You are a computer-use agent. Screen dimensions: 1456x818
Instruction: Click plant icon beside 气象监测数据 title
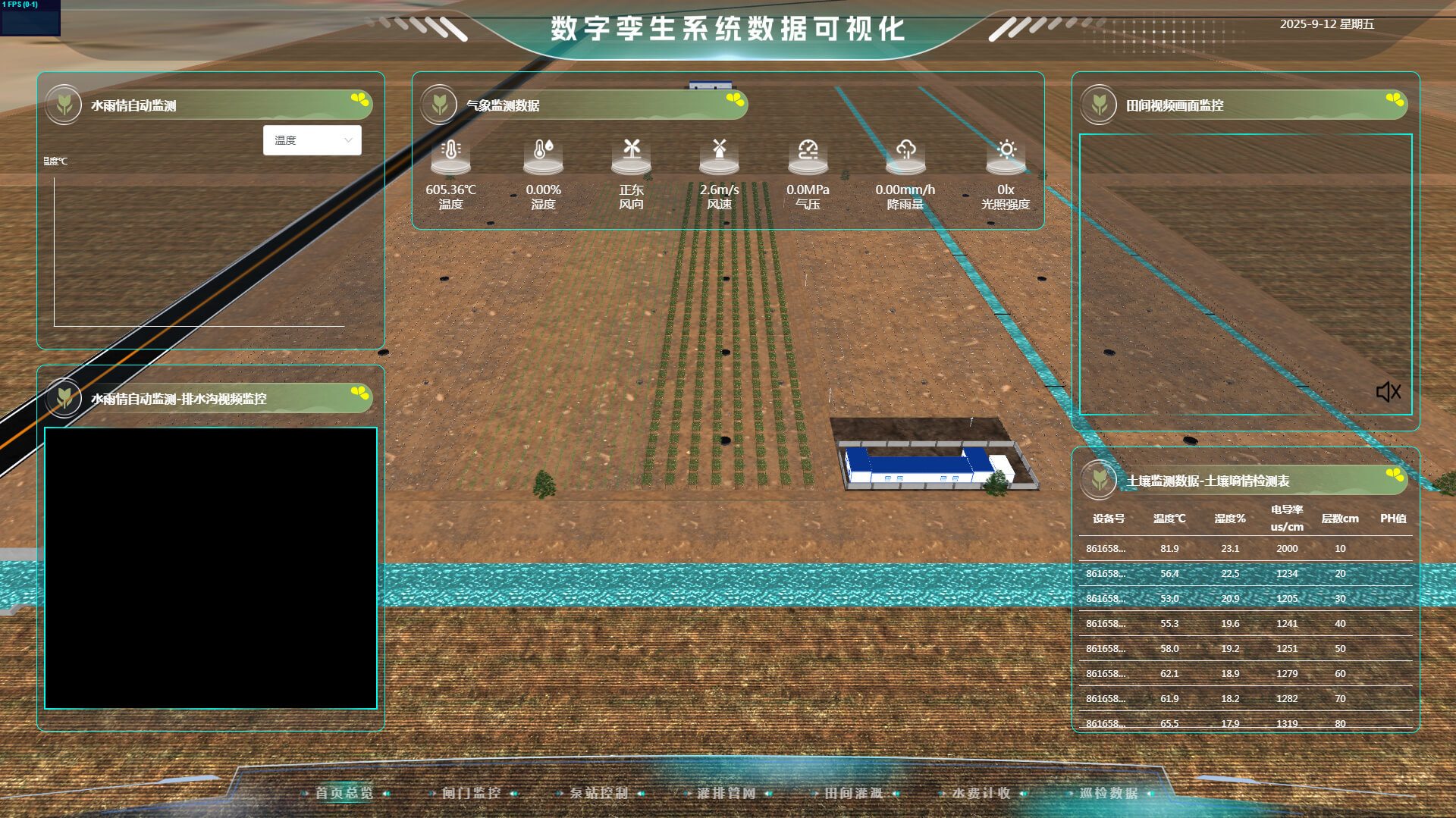tap(439, 105)
